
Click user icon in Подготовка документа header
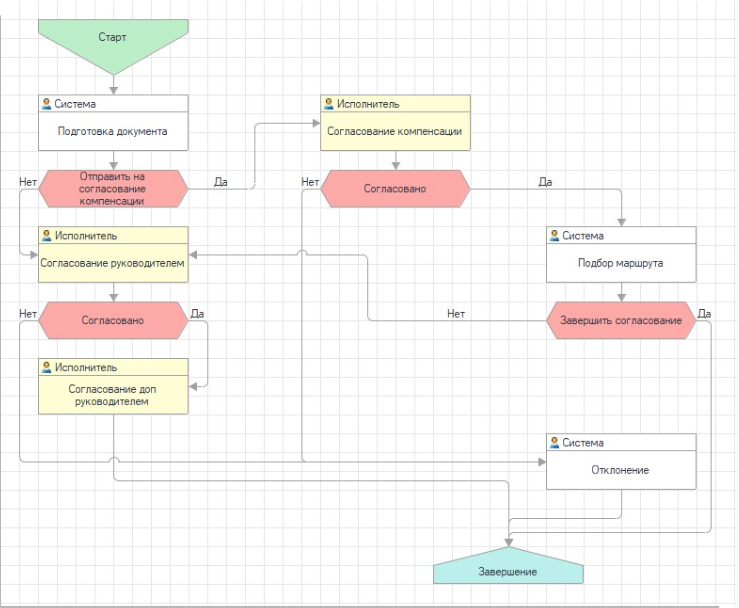coord(46,104)
